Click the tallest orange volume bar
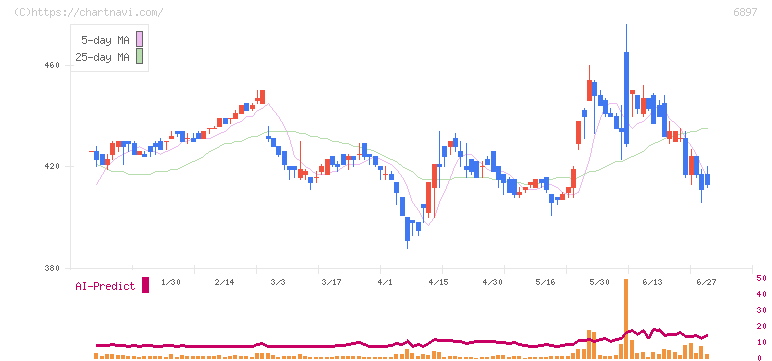 (626, 318)
